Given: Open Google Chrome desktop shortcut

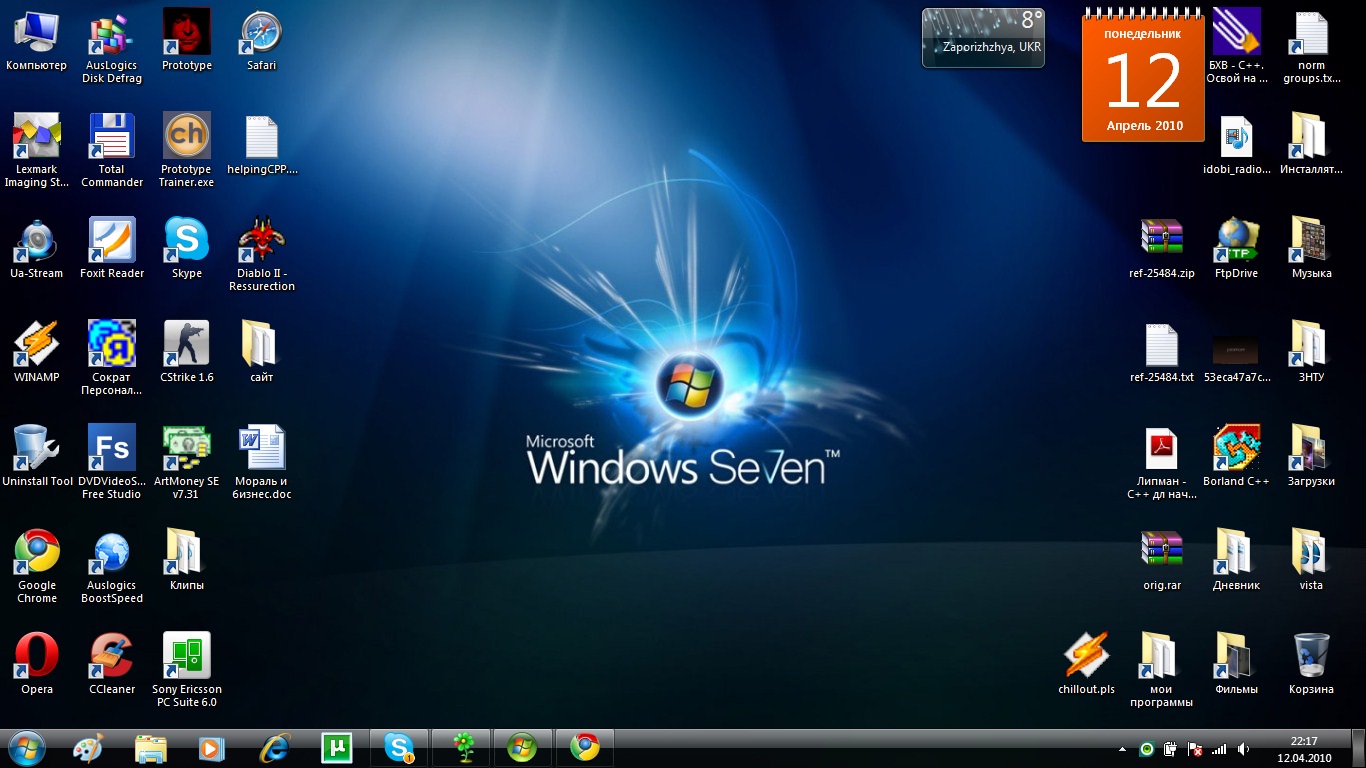Looking at the screenshot, I should 36,566.
